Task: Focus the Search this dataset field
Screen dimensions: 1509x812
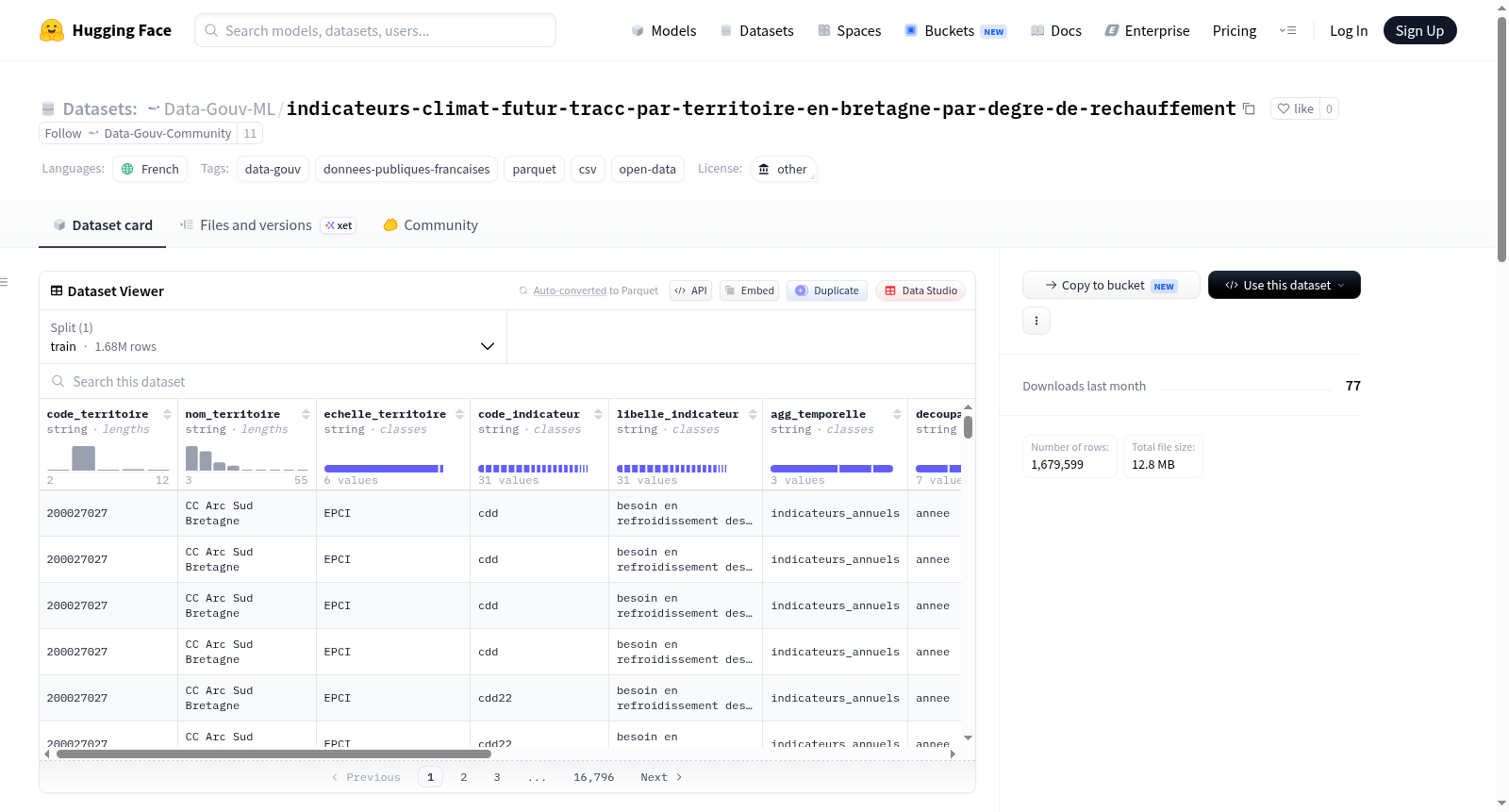Action: tap(507, 381)
